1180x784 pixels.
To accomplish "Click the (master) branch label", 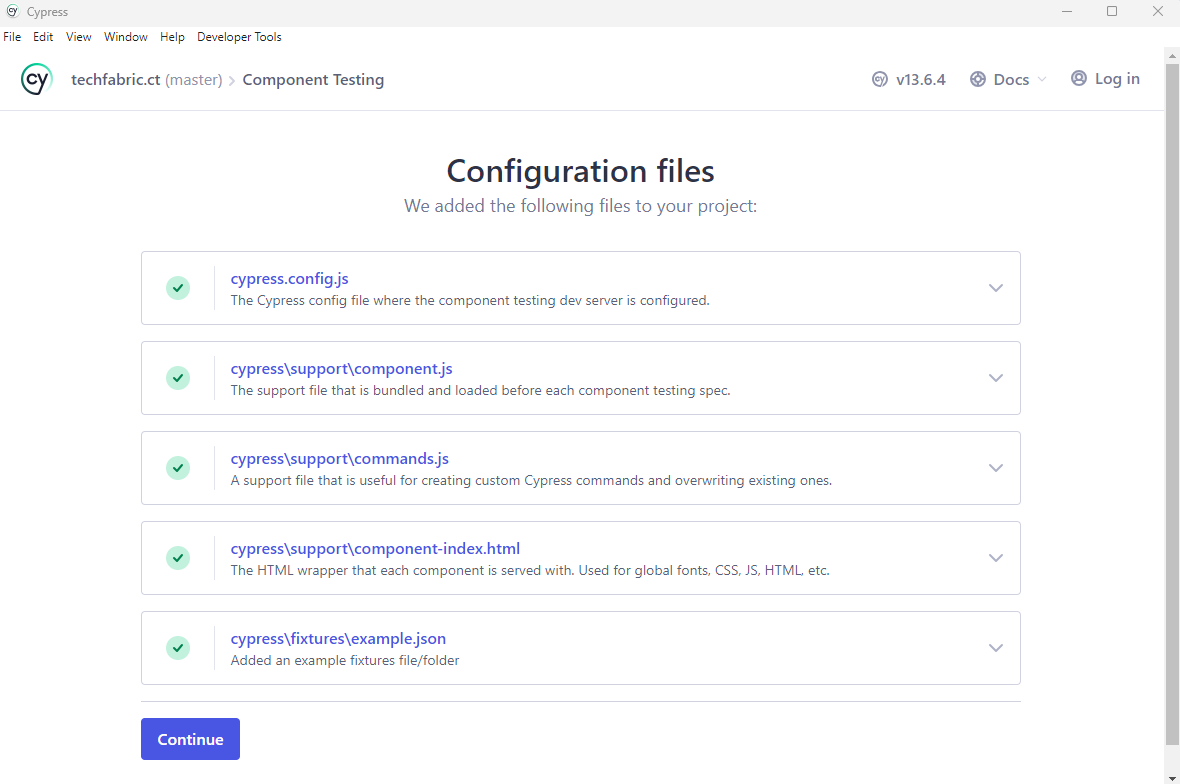I will coord(193,80).
